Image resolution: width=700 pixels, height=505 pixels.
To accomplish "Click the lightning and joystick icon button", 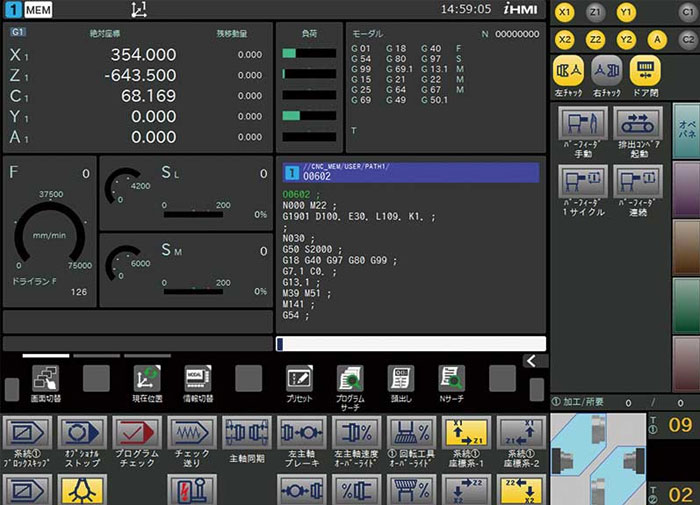I will click(x=192, y=490).
